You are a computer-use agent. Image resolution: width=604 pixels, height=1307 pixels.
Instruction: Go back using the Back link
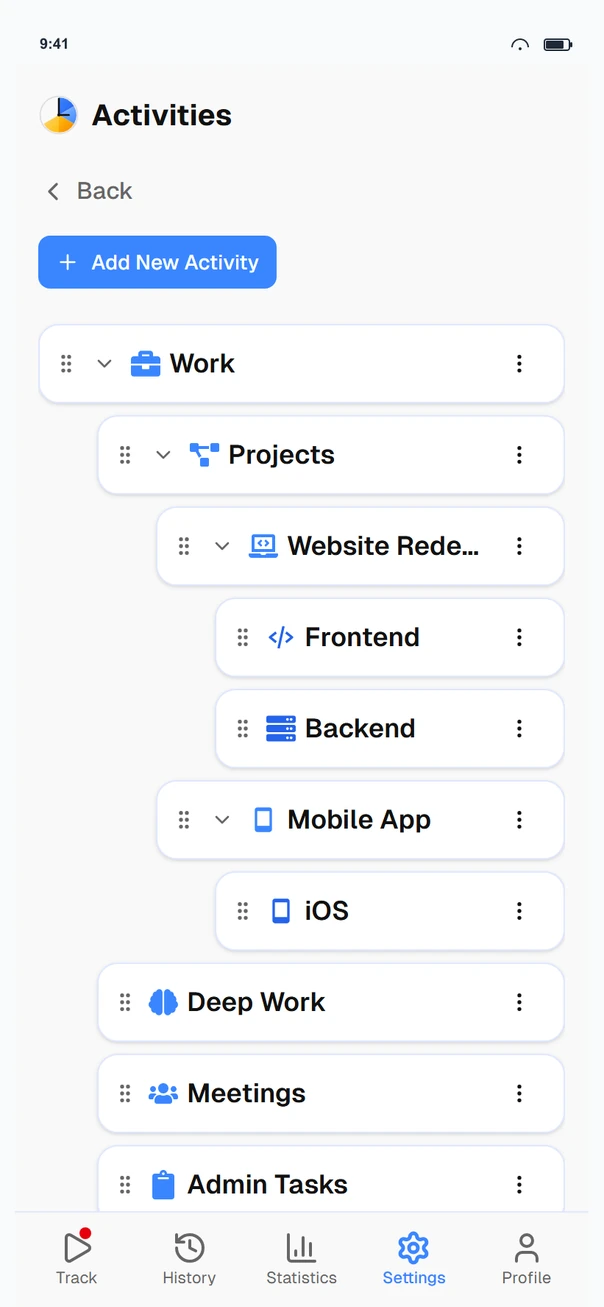pyautogui.click(x=89, y=191)
